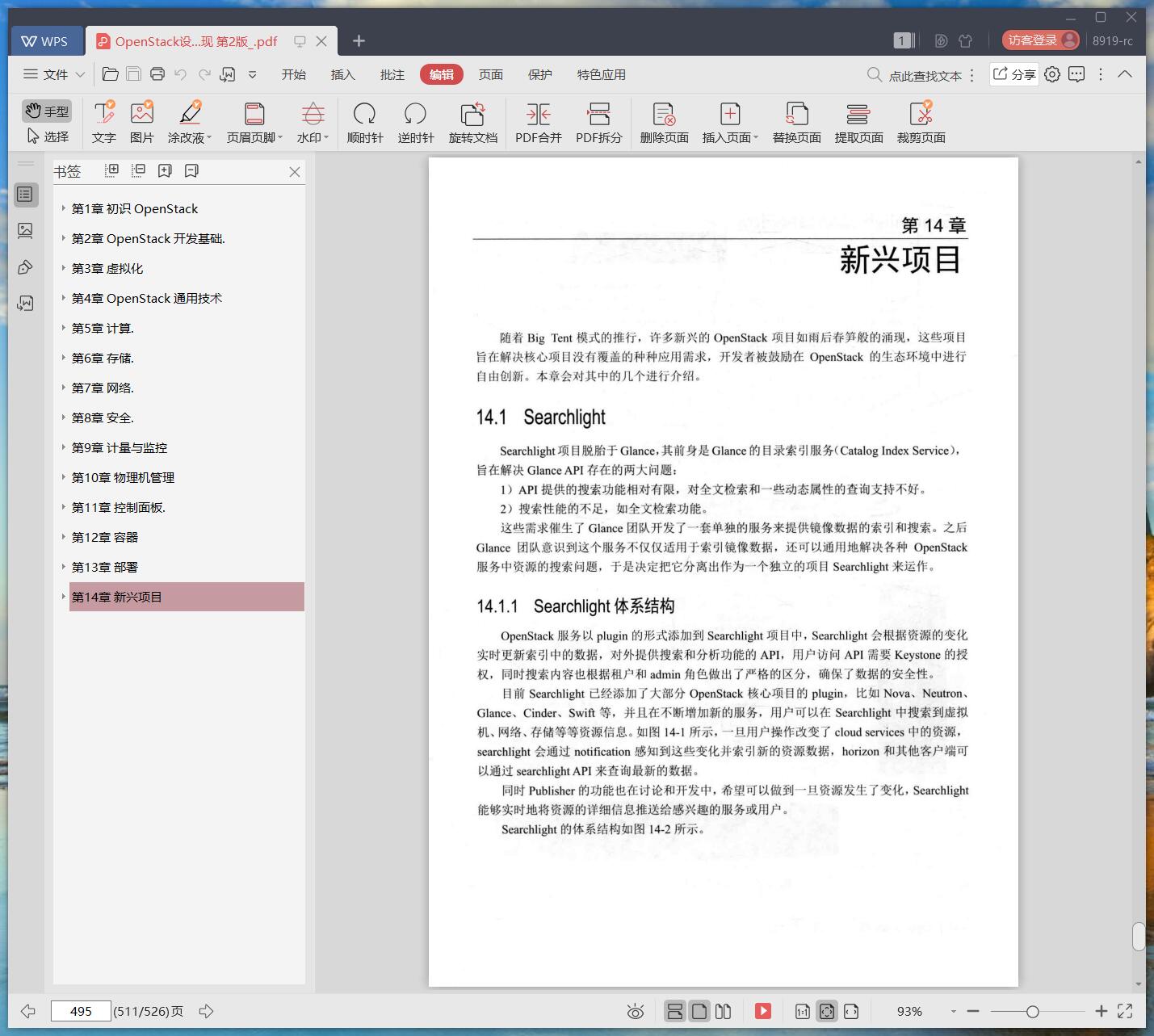
Task: Click the zoom slider handle
Action: click(x=1032, y=1011)
